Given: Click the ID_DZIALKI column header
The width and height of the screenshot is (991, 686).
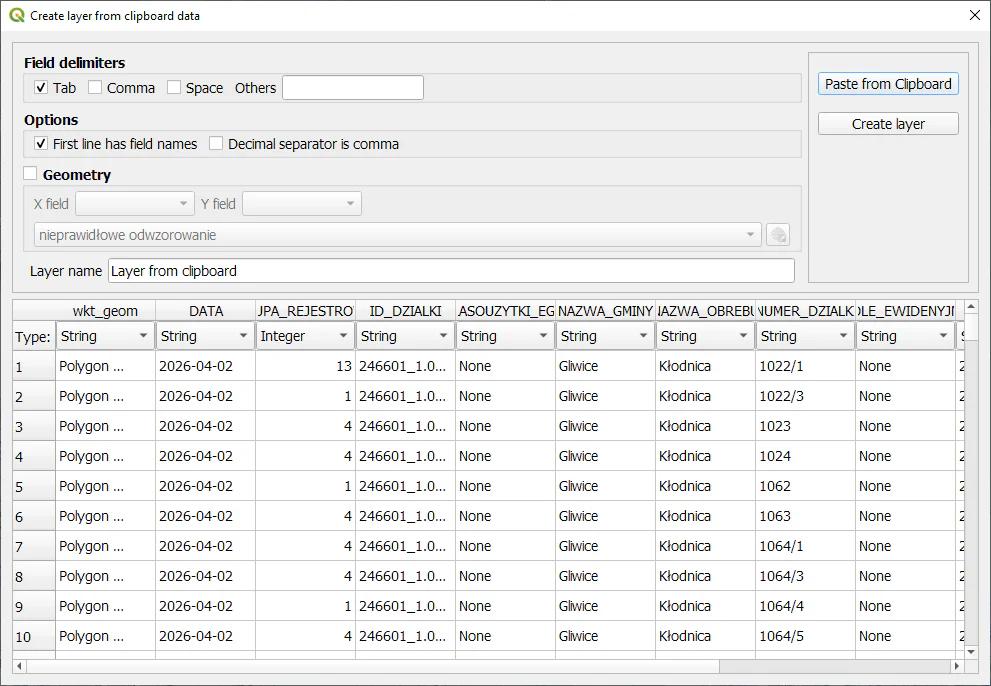Looking at the screenshot, I should [405, 311].
